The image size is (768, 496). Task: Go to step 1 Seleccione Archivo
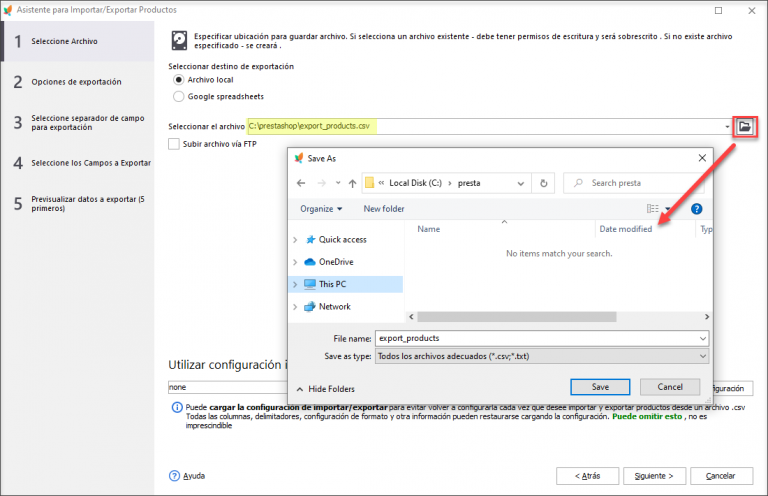pos(78,42)
